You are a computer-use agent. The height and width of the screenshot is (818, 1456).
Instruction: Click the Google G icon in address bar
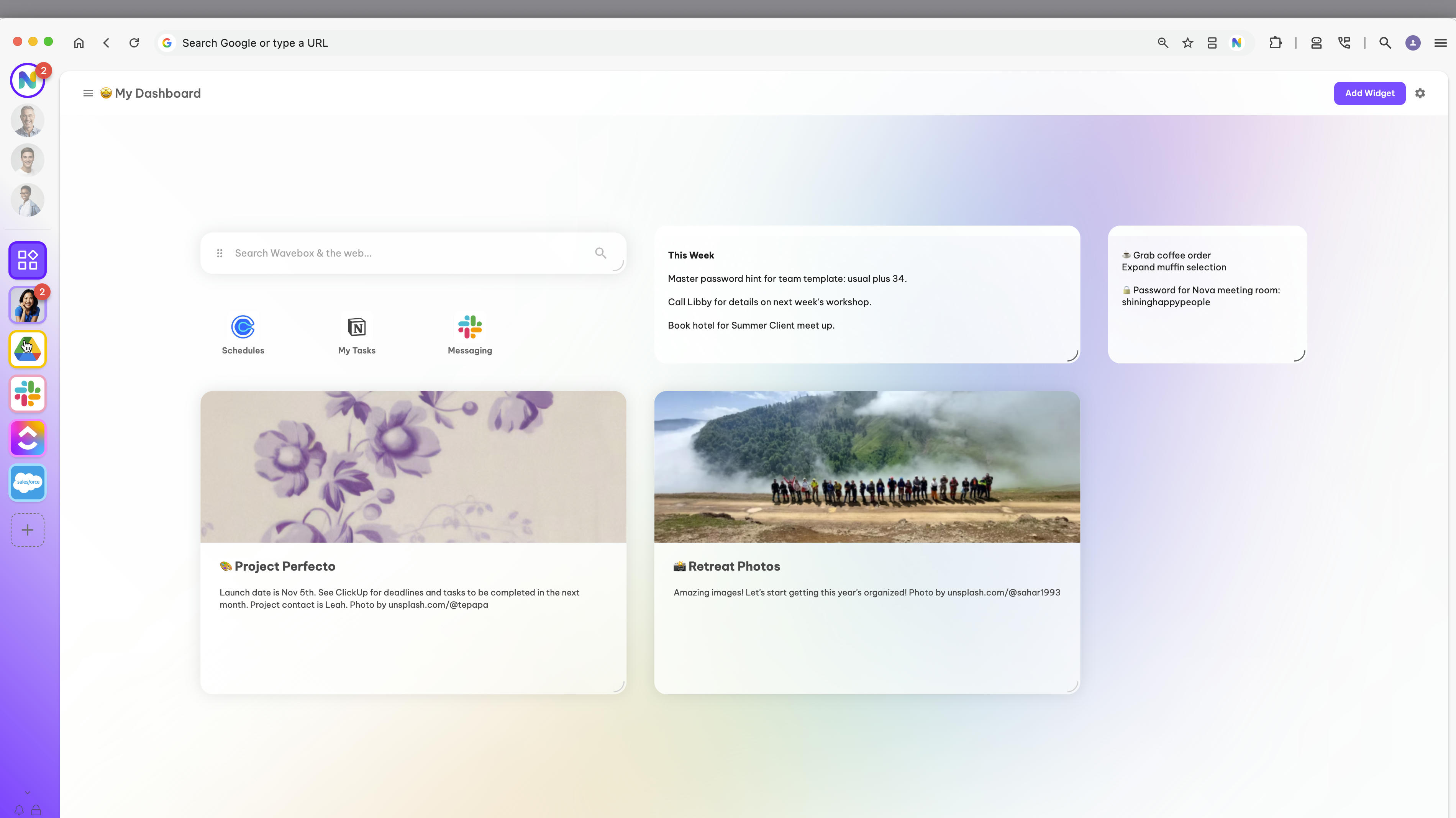click(x=167, y=43)
